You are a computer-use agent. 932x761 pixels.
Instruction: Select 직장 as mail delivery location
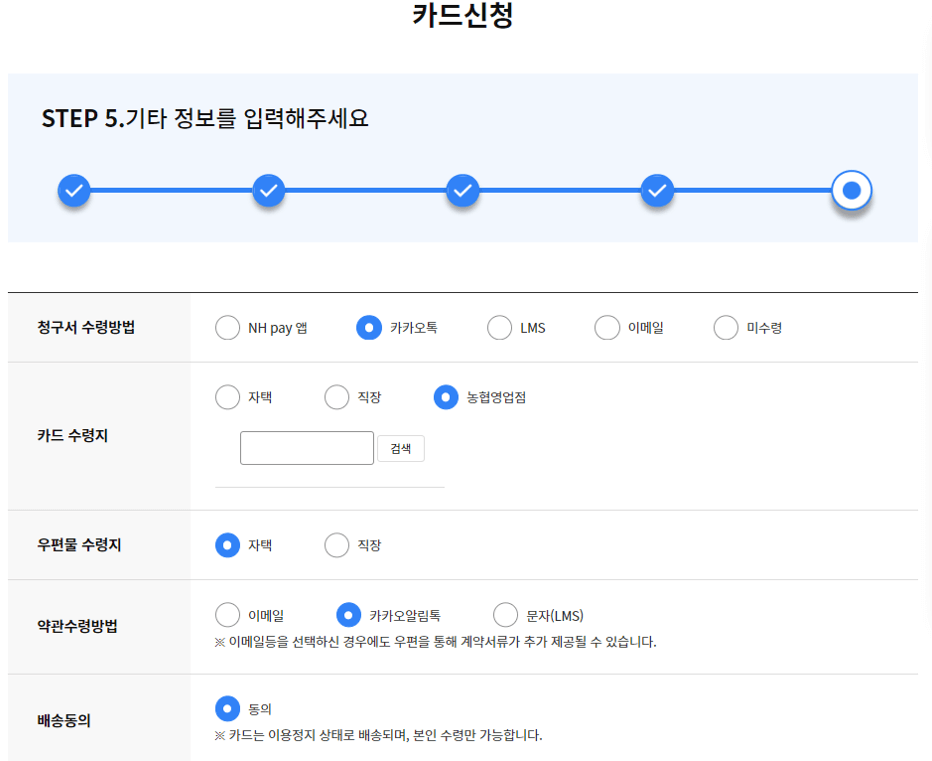(x=336, y=545)
